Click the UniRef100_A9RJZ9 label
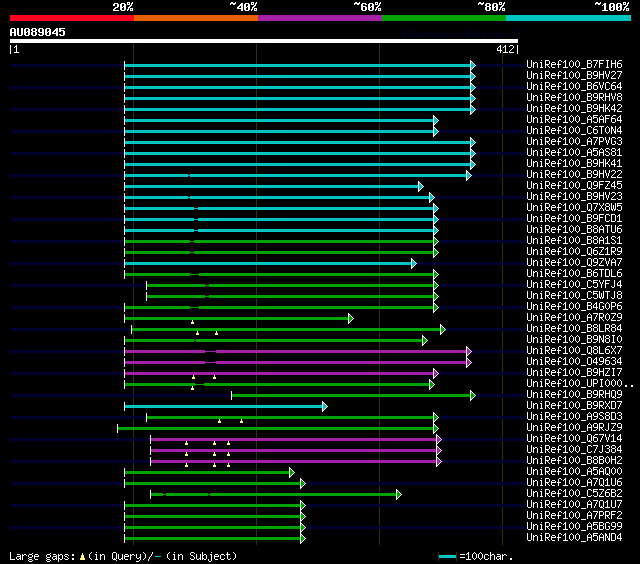 574,428
